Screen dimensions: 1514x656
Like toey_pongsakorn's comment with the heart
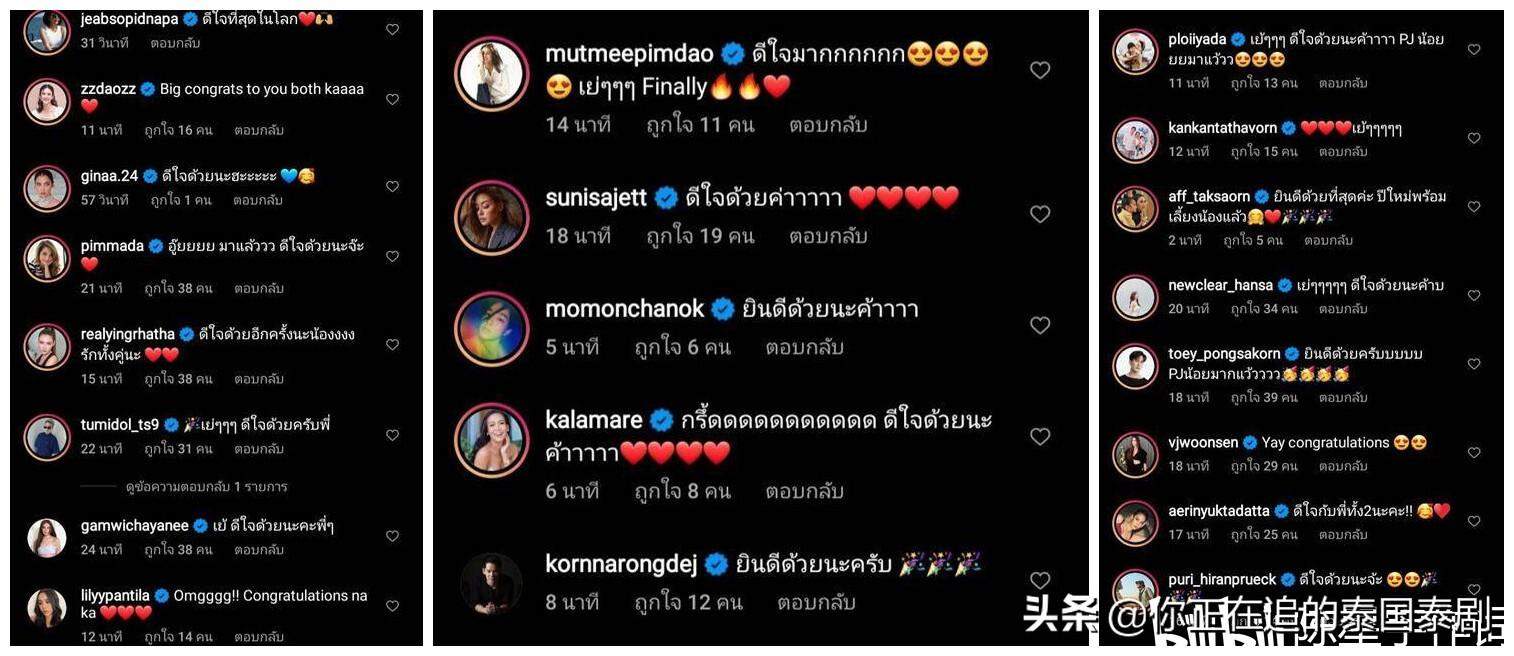(x=1474, y=364)
